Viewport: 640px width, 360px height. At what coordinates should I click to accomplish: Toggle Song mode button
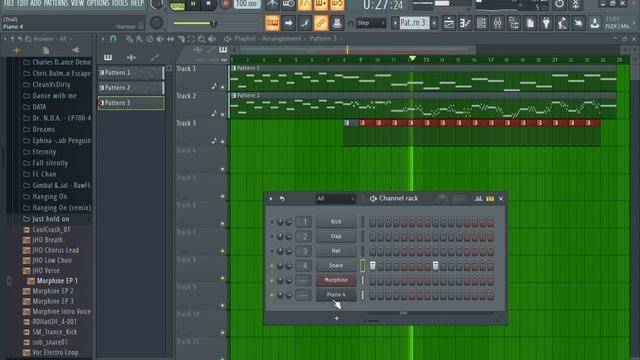(177, 5)
